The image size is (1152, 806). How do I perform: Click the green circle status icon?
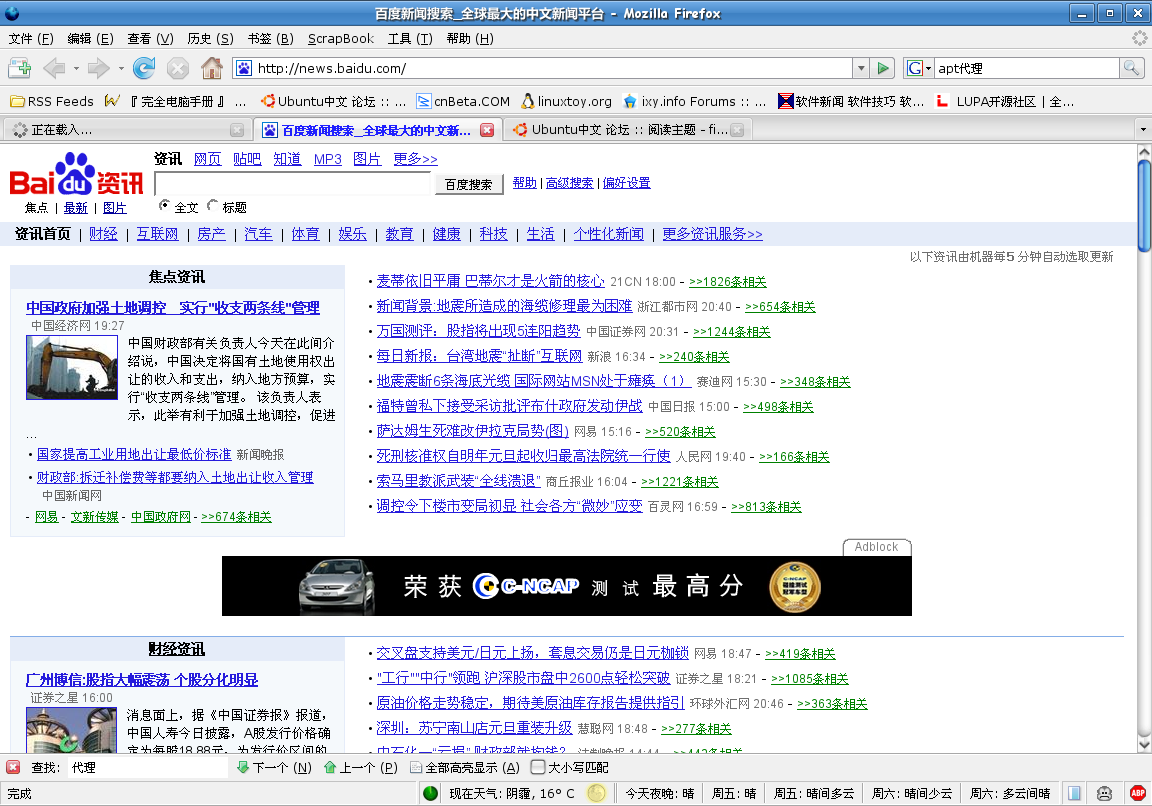(x=431, y=794)
